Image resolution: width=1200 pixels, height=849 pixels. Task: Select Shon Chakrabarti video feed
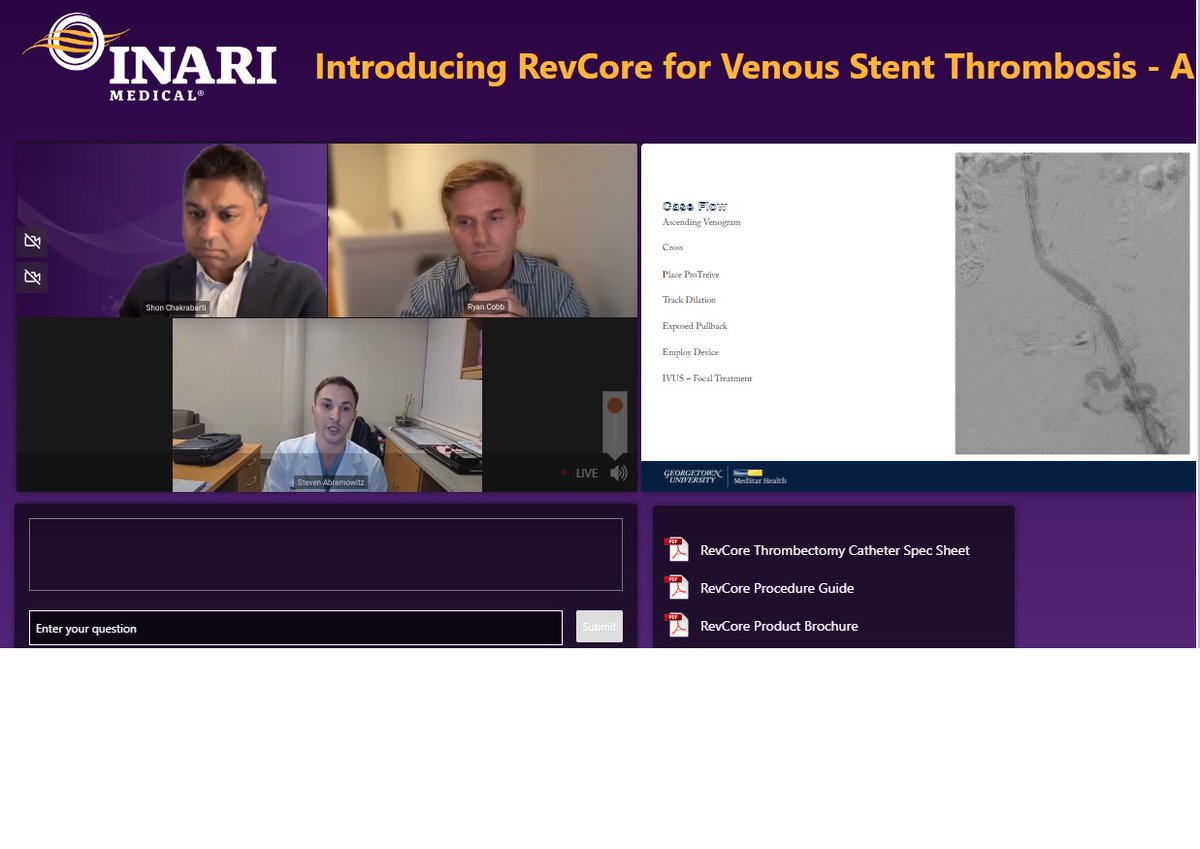(x=172, y=230)
